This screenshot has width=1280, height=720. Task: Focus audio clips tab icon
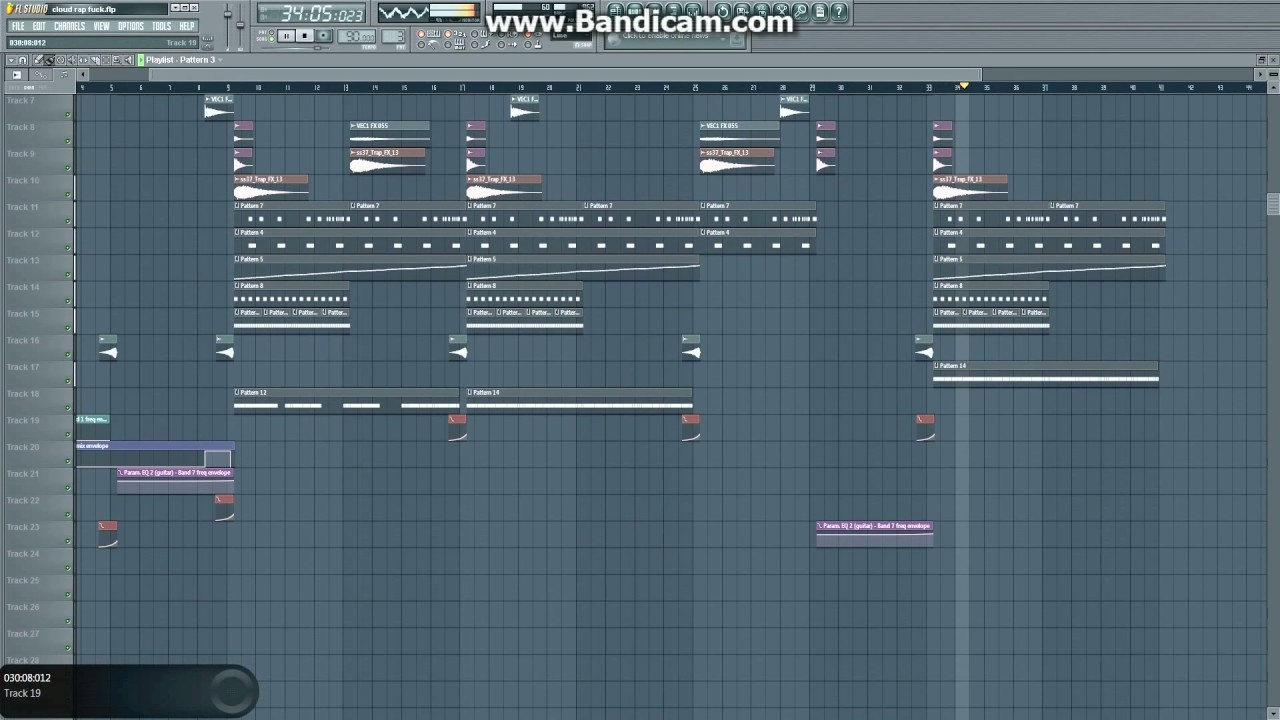[x=16, y=75]
